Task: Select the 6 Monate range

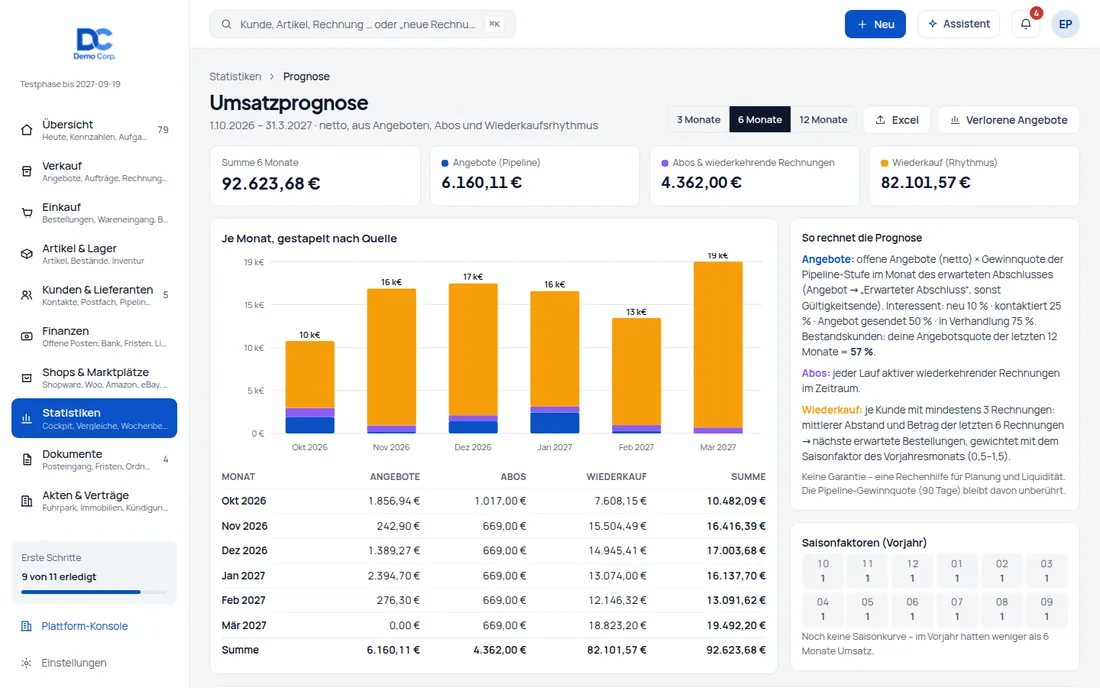Action: click(x=760, y=120)
